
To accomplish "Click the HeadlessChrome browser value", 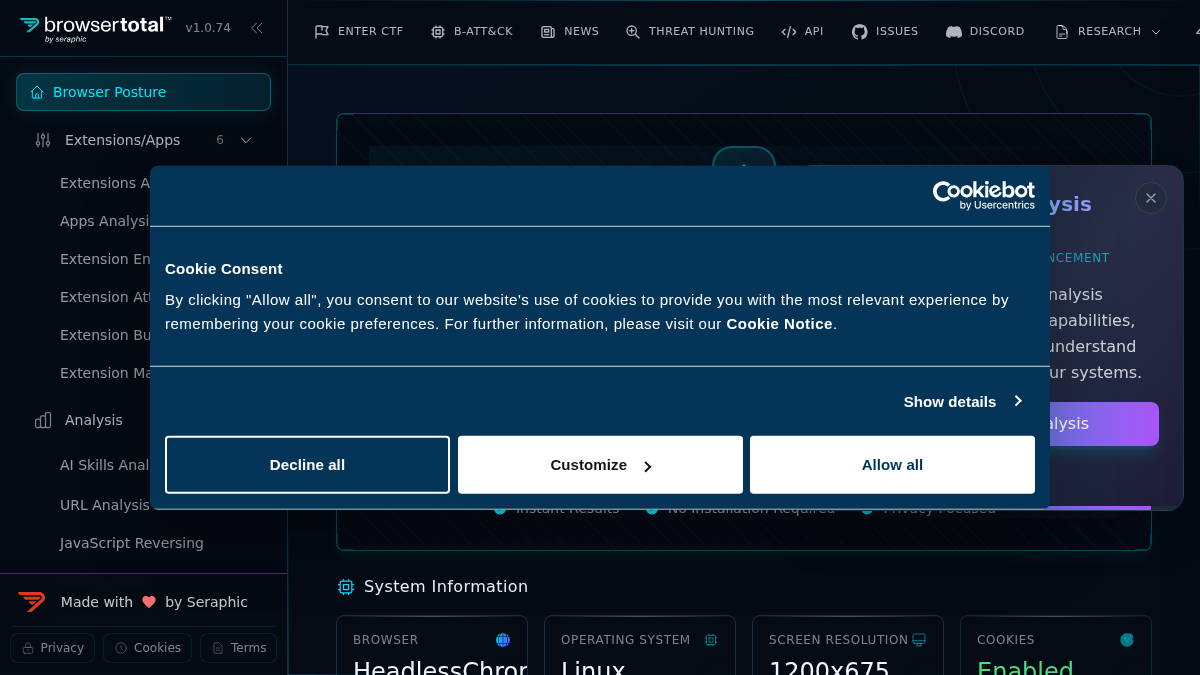I will click(x=440, y=668).
